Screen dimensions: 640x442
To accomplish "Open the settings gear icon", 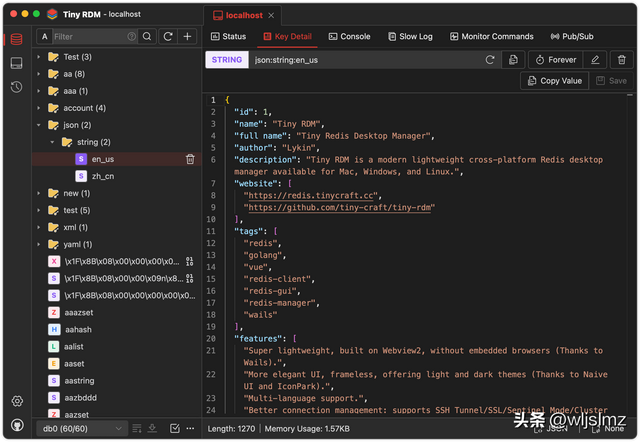I will (17, 401).
